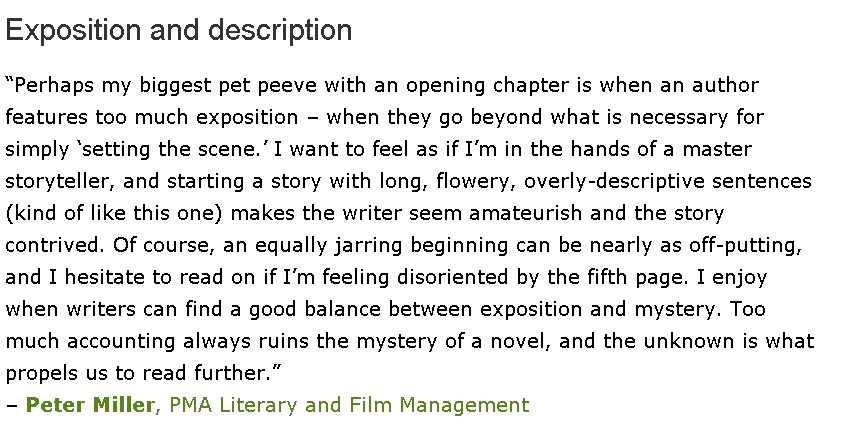868x443 pixels.
Task: Click the word 'storyteller'
Action: pos(60,181)
